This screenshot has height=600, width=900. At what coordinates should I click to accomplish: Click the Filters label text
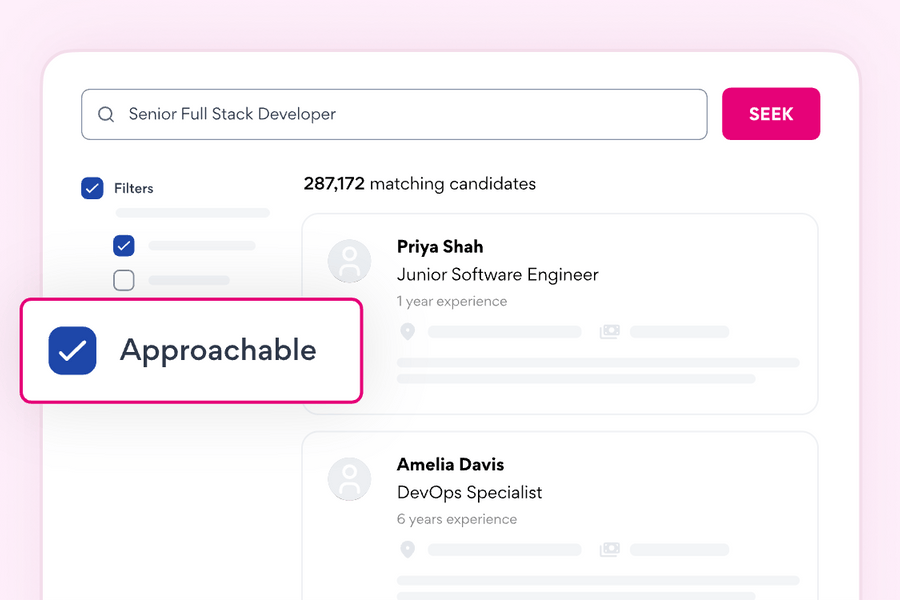tap(133, 188)
